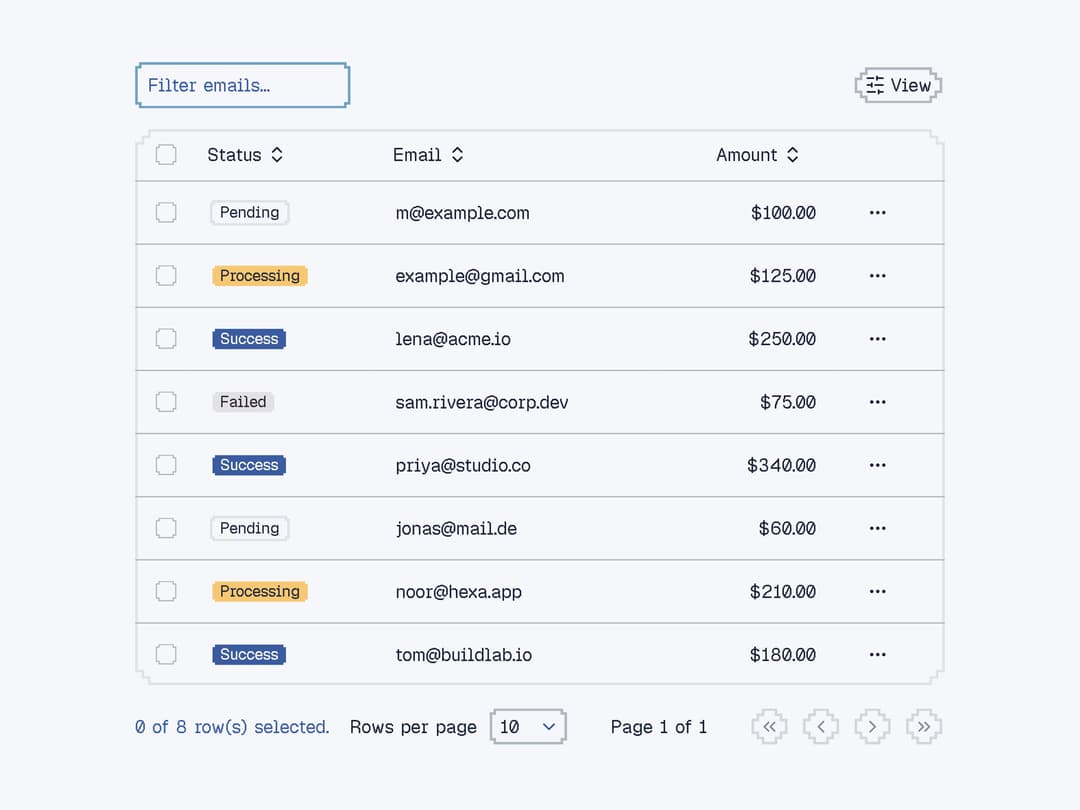Image resolution: width=1080 pixels, height=810 pixels.
Task: Click the Pending badge for m@example.com
Action: tap(249, 212)
